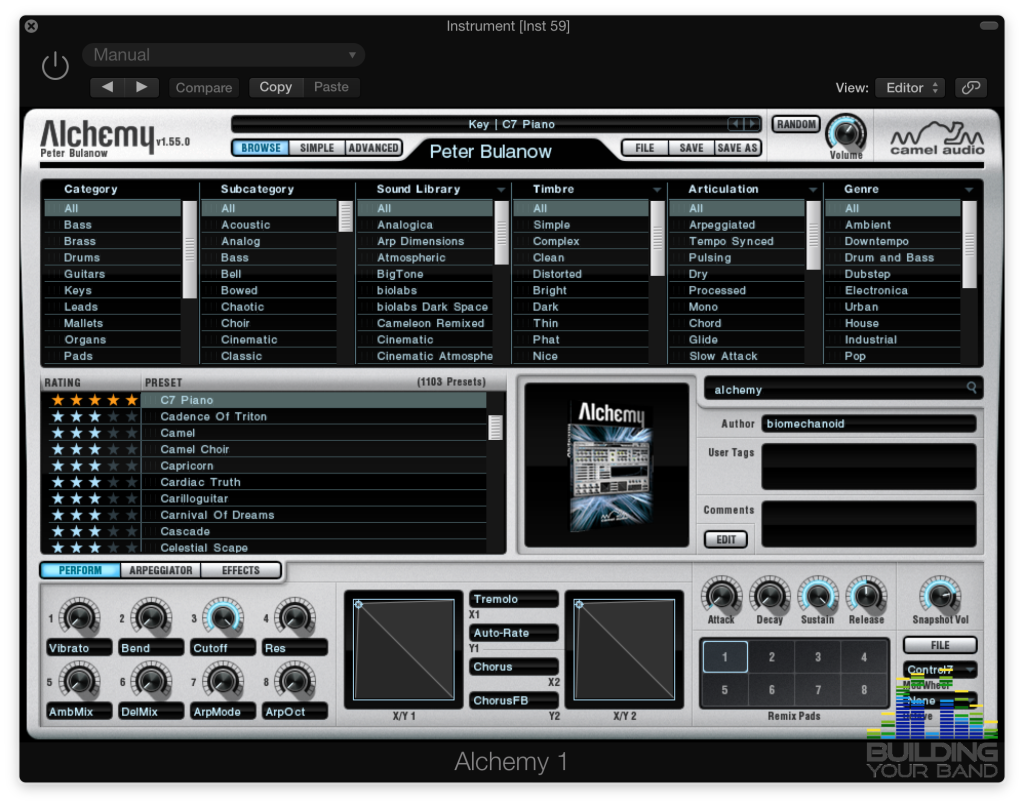Image resolution: width=1024 pixels, height=806 pixels.
Task: Select previous preset arrow in title display
Action: pyautogui.click(x=735, y=123)
